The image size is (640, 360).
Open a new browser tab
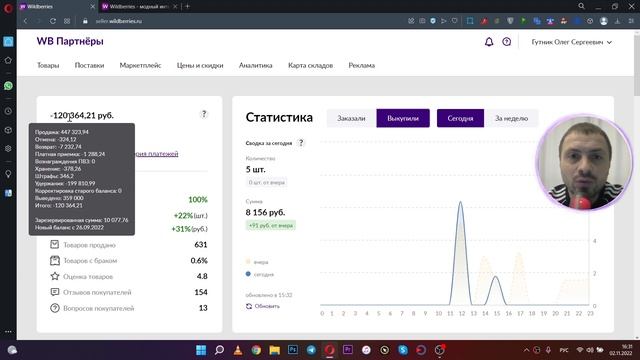[x=187, y=6]
